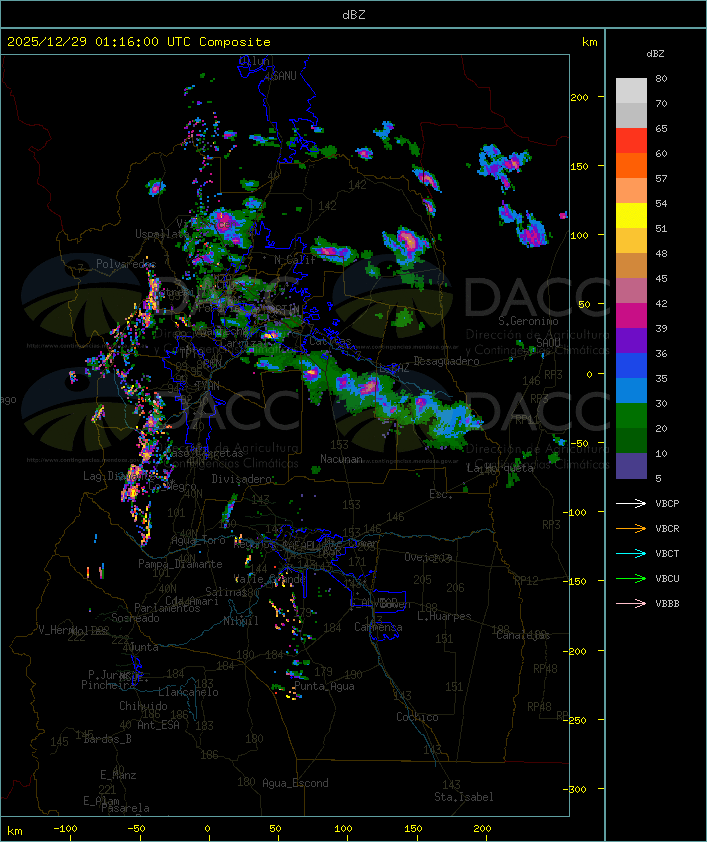The image size is (707, 842).
Task: Click the 'L.Huarpes' map label
Action: pyautogui.click(x=444, y=616)
